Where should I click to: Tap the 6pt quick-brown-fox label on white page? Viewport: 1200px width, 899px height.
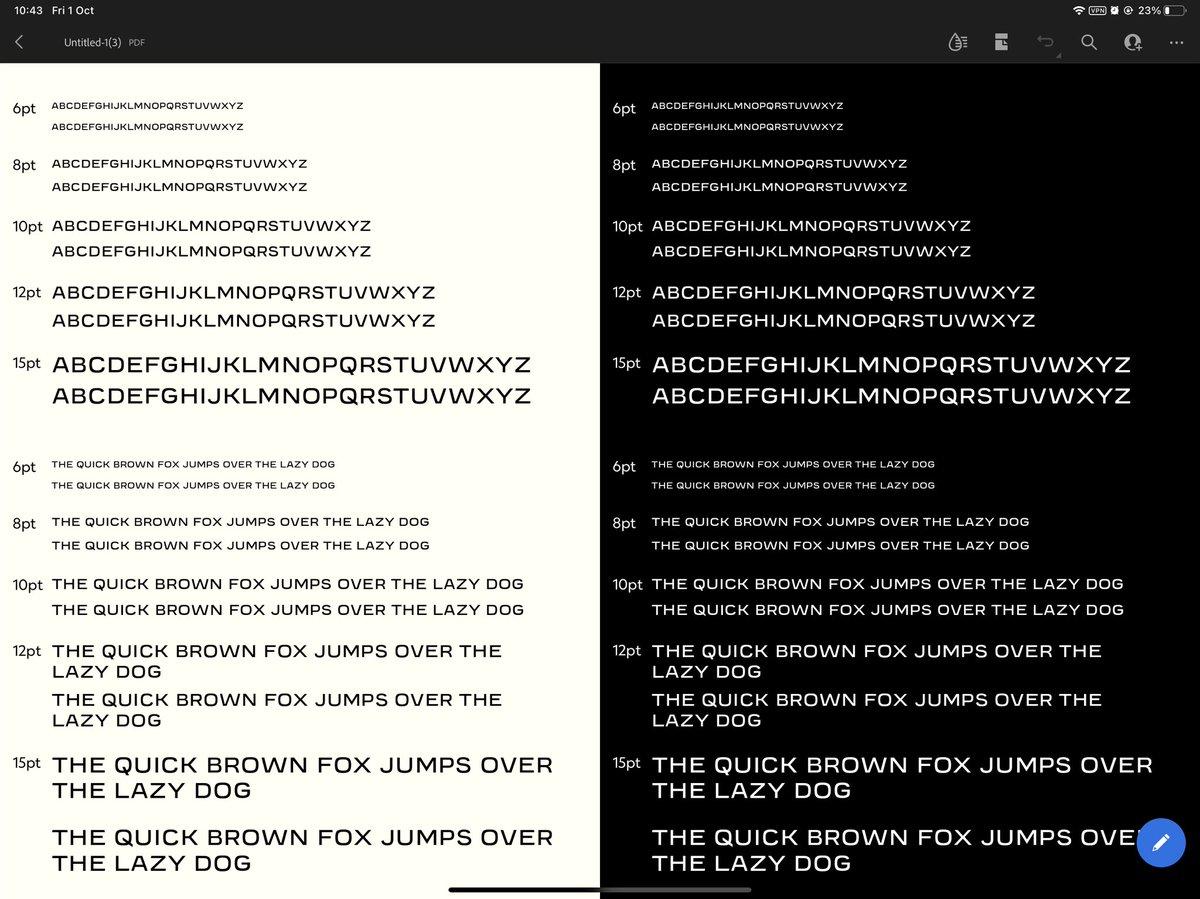point(24,467)
